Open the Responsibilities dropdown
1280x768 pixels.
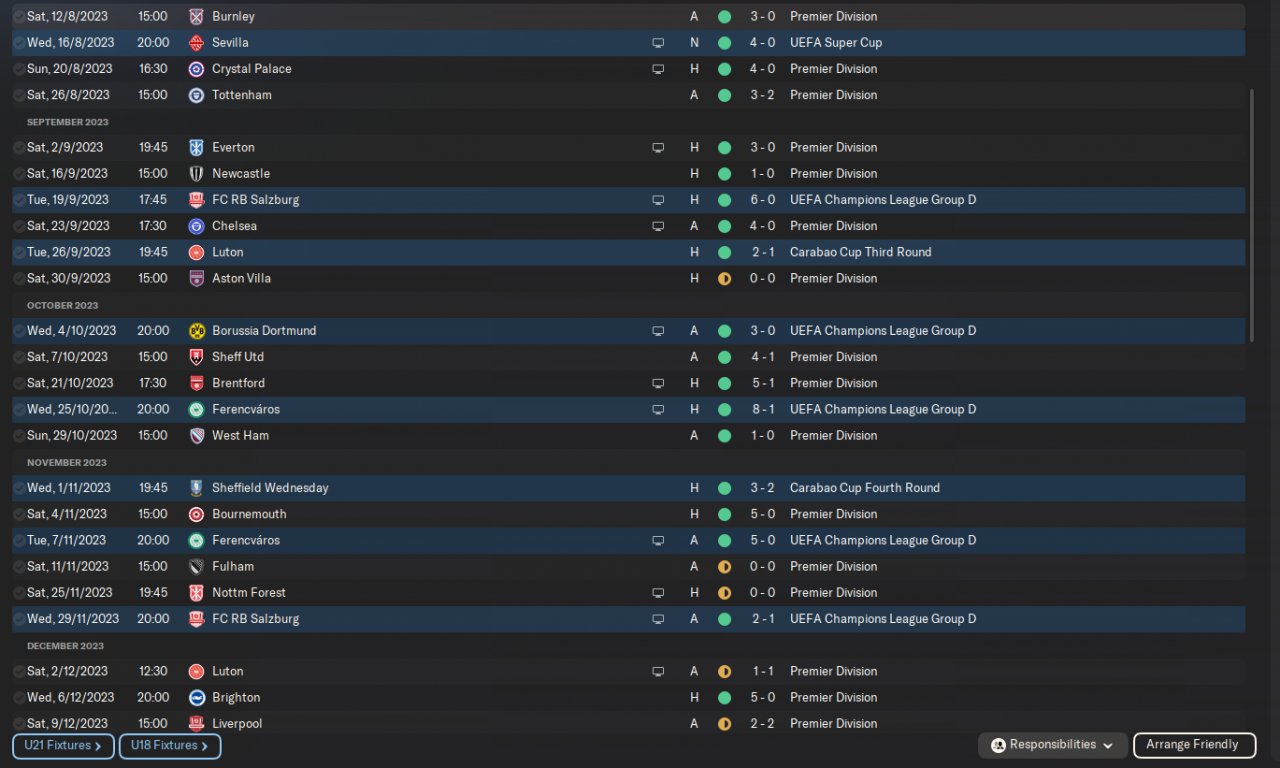tap(1052, 745)
